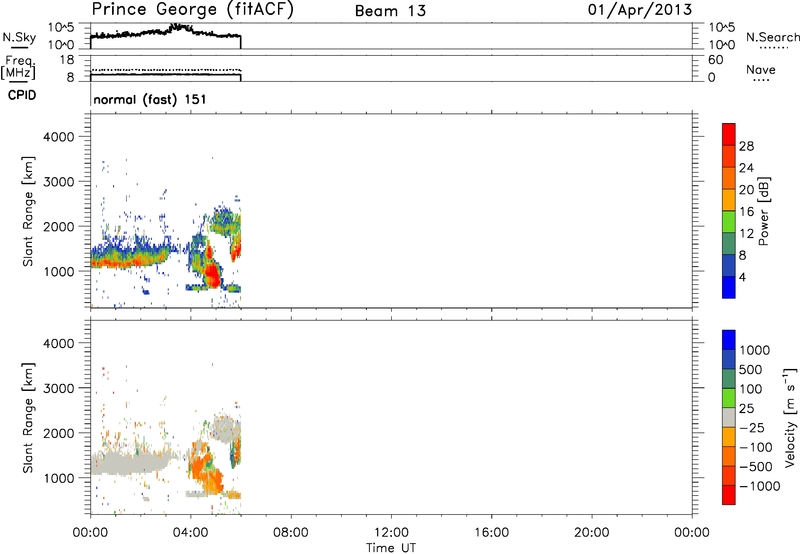
Task: Click the left '10^5' noise axis tick
Action: click(x=61, y=28)
